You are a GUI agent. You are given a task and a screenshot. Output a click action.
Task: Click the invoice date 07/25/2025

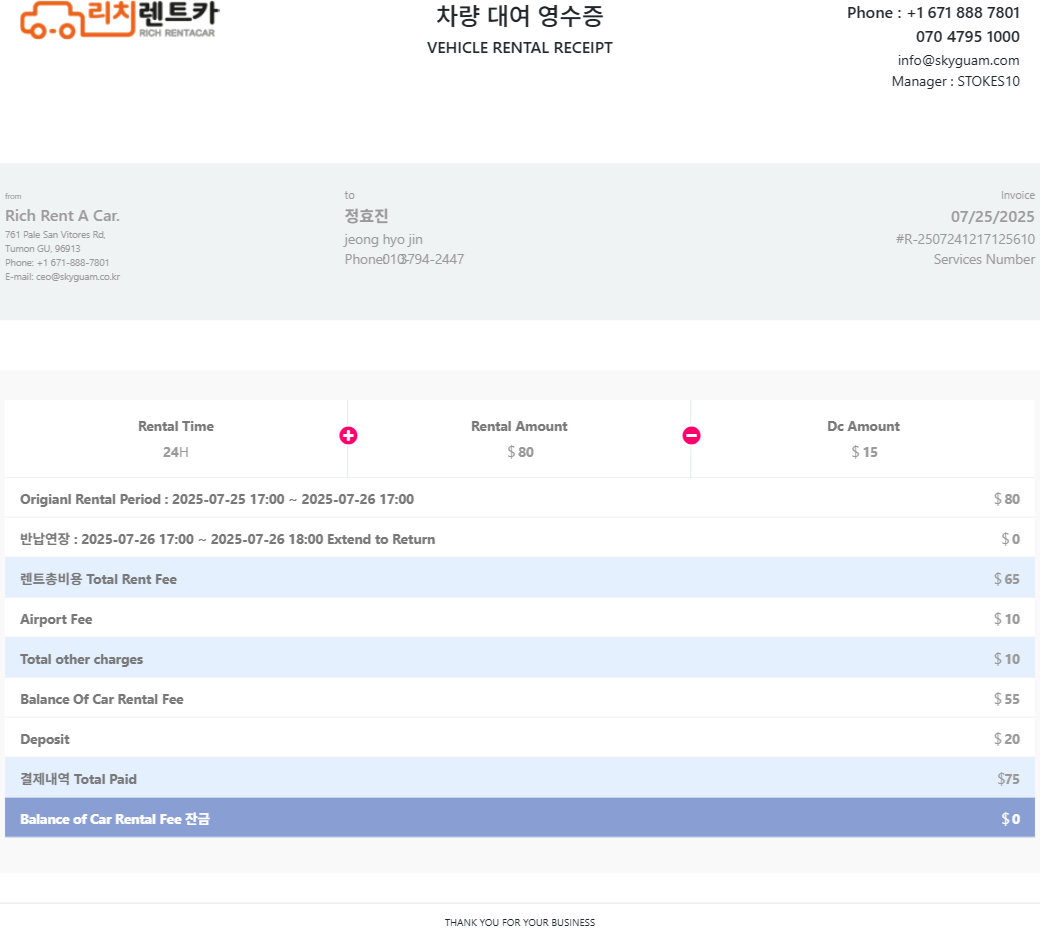coord(992,217)
